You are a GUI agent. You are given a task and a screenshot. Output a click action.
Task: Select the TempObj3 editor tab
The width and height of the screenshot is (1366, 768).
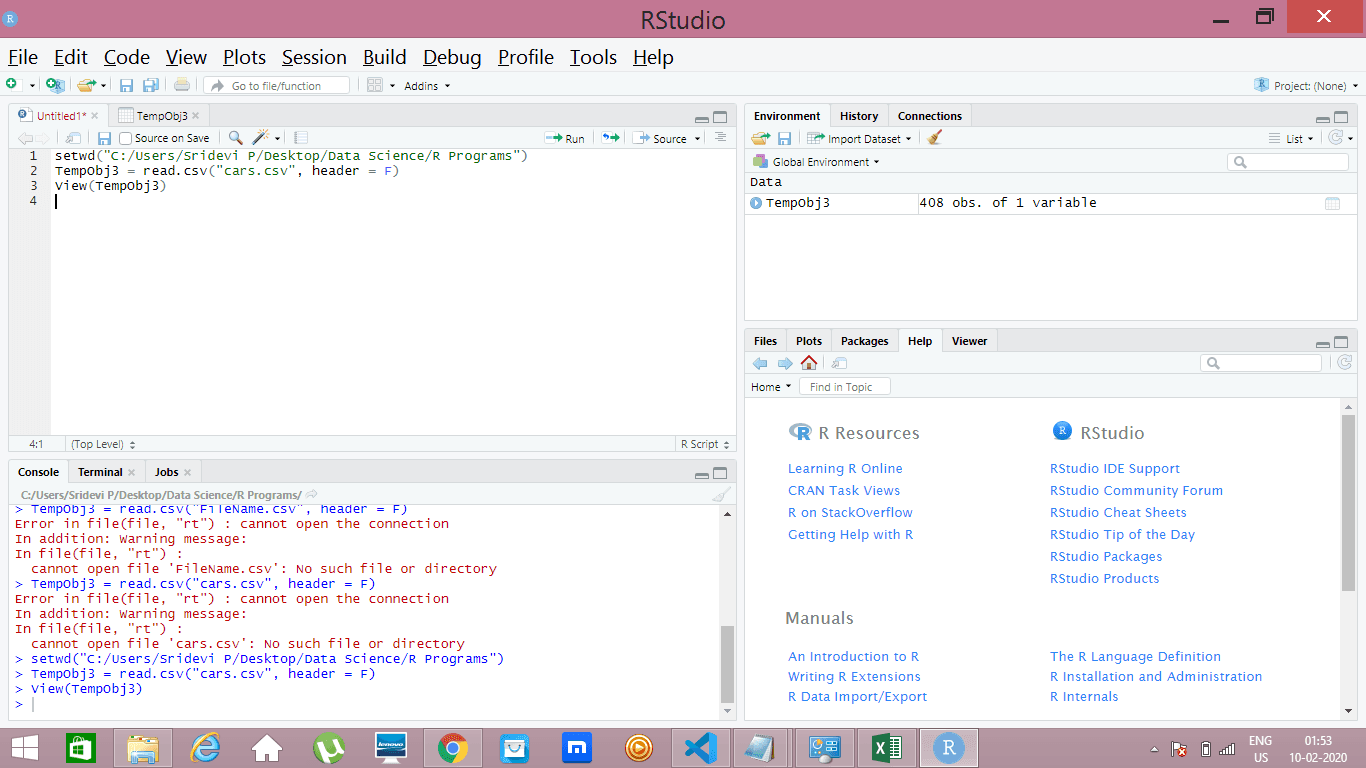click(160, 116)
